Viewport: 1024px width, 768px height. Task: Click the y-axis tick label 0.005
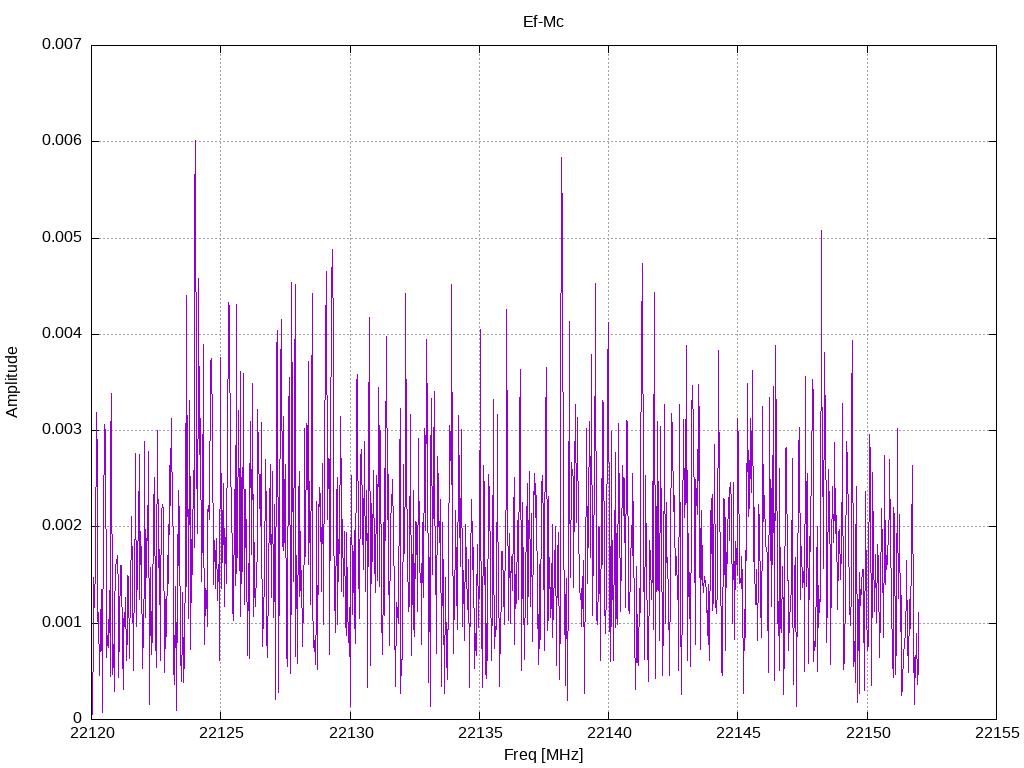point(62,237)
